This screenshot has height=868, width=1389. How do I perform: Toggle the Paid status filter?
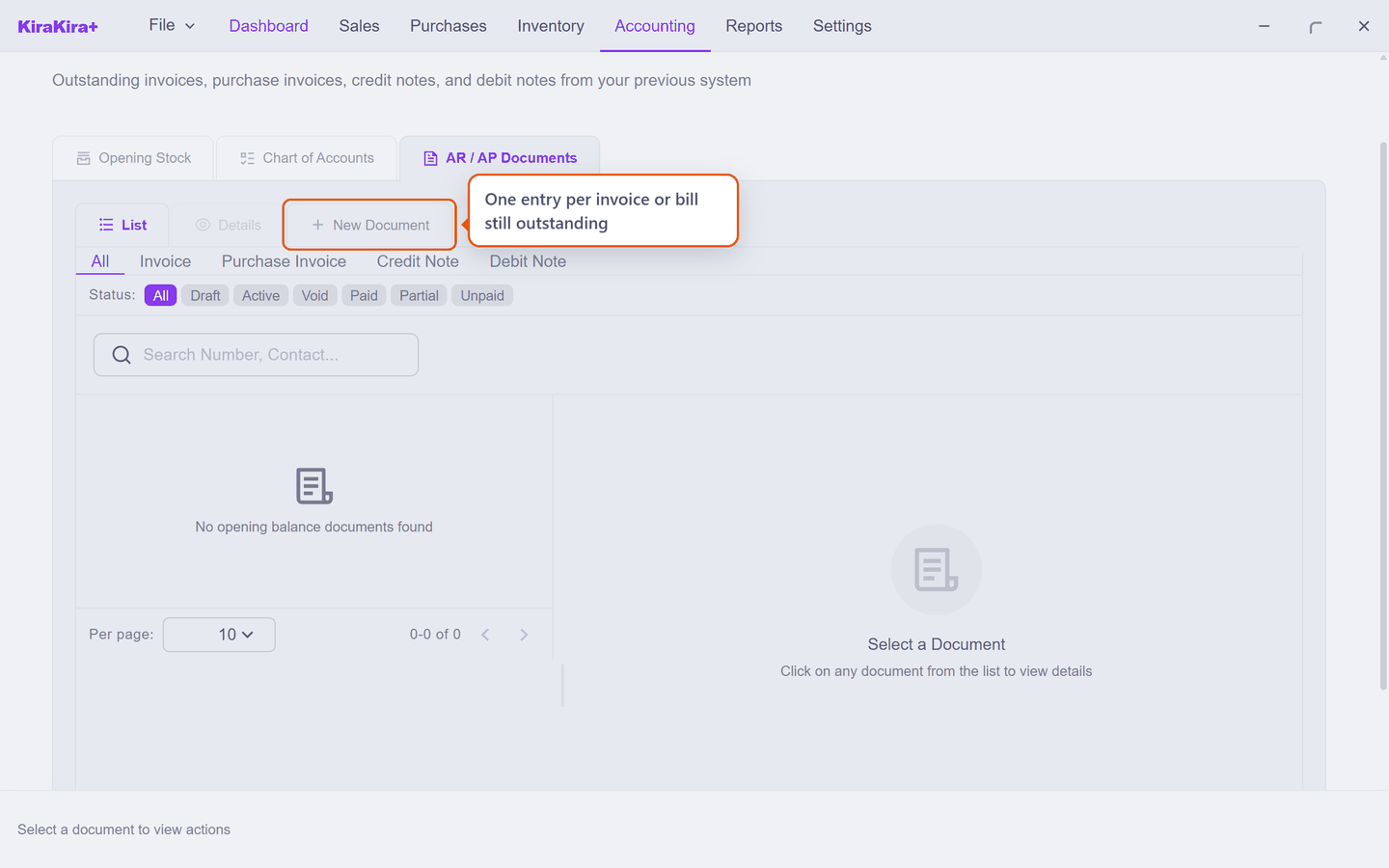pos(364,295)
